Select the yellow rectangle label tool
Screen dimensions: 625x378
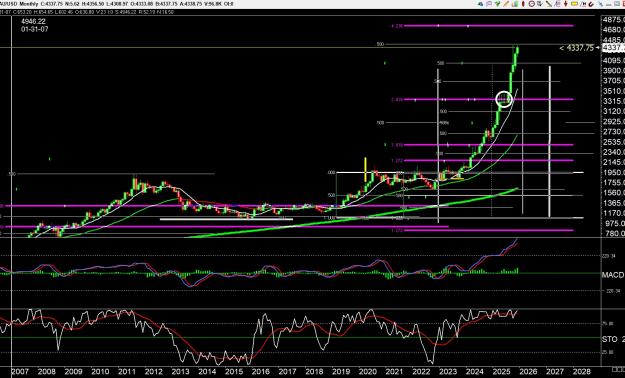pos(574,4)
